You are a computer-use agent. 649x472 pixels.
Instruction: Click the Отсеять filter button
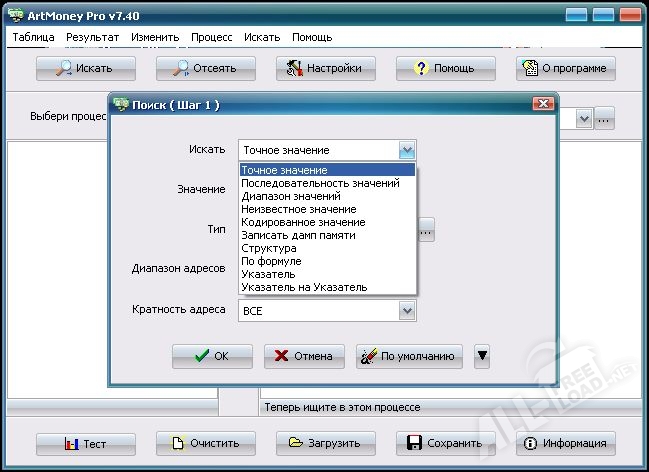click(x=206, y=69)
